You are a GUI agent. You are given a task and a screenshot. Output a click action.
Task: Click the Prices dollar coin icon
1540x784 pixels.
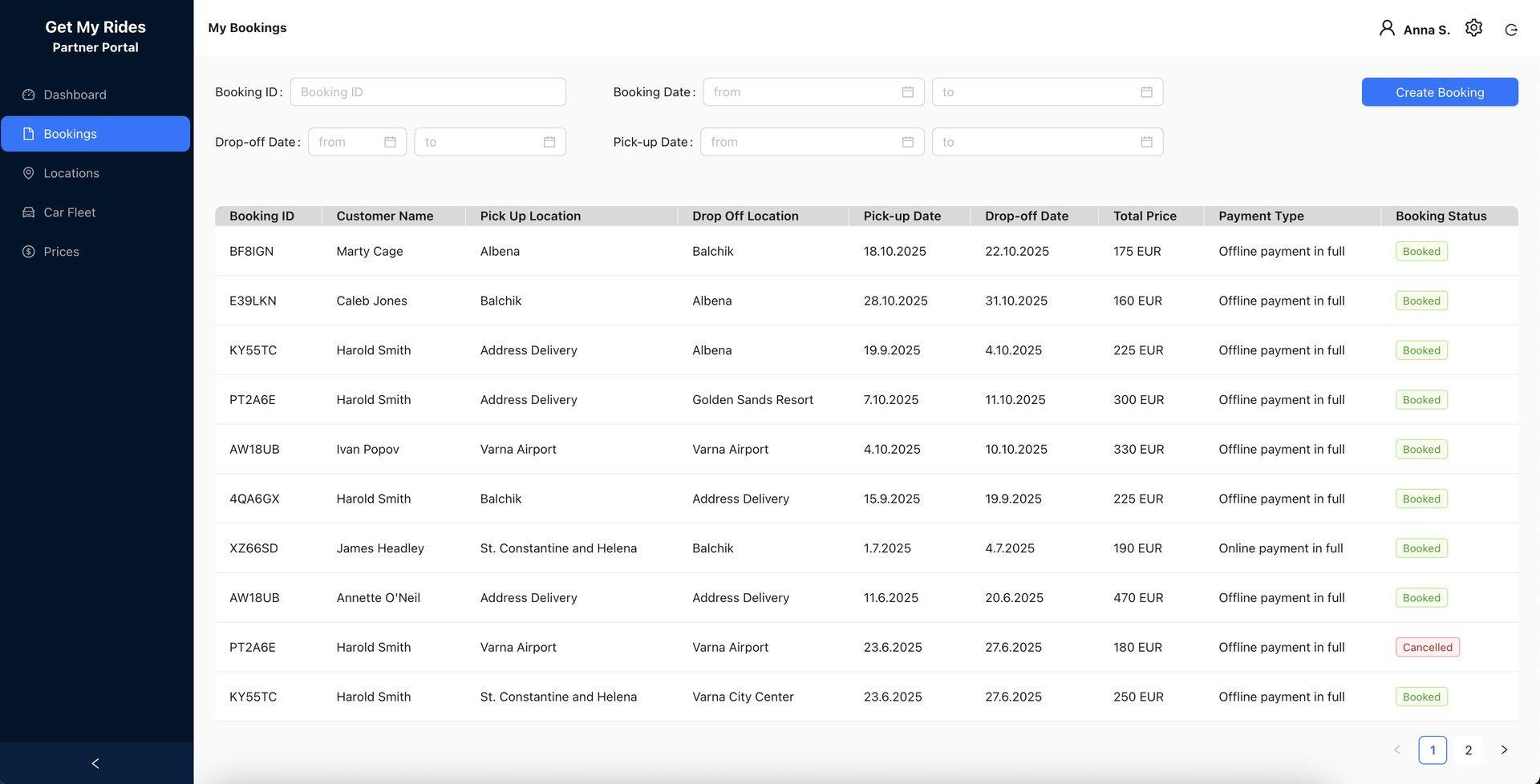tap(29, 252)
